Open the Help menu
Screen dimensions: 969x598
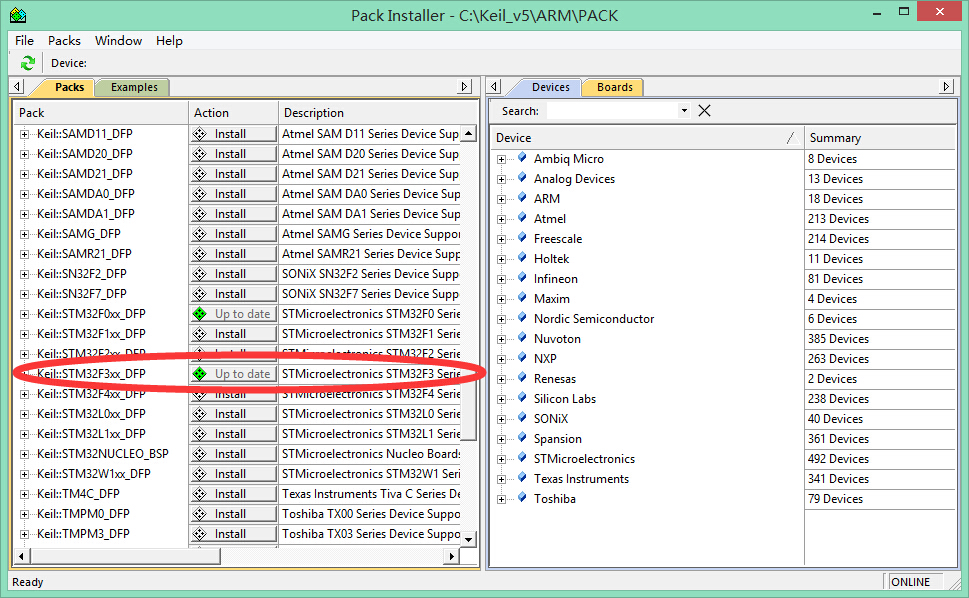click(x=169, y=41)
